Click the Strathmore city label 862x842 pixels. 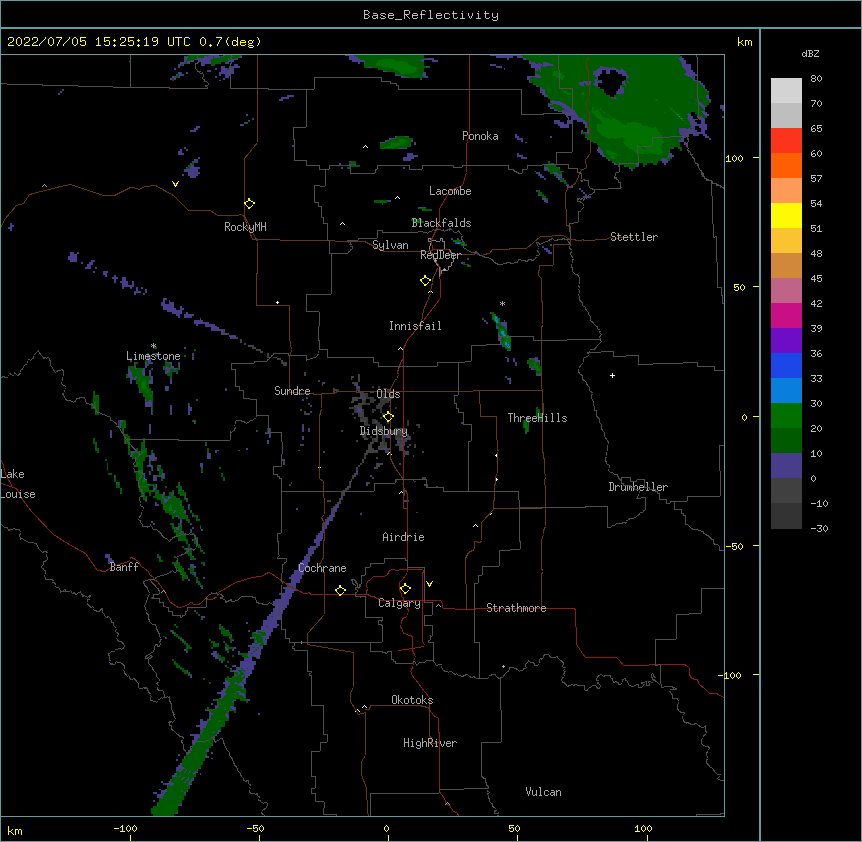pyautogui.click(x=516, y=608)
